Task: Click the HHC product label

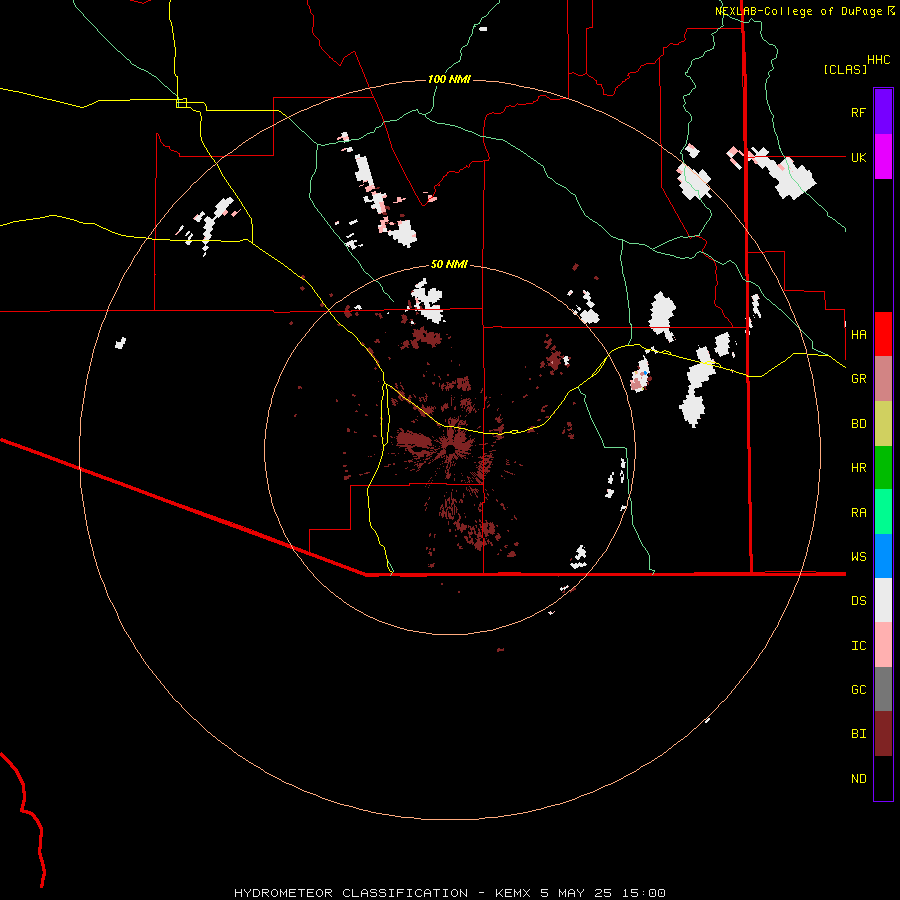Action: [x=878, y=60]
